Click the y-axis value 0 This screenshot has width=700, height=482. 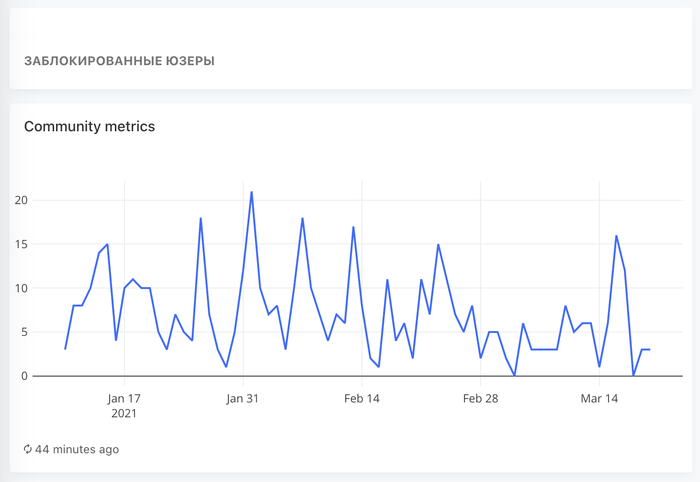(24, 377)
